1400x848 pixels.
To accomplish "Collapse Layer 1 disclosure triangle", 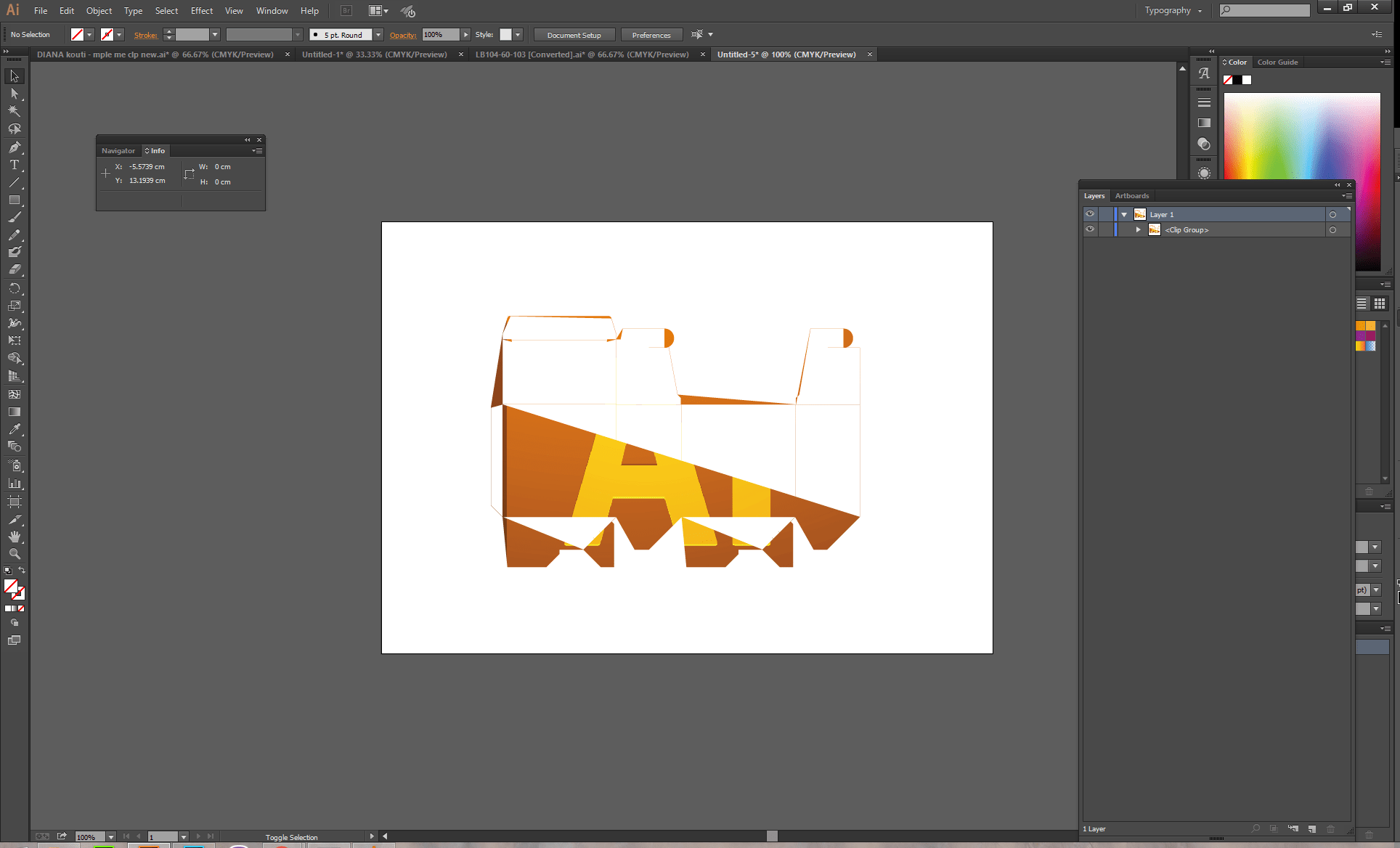I will 1124,215.
